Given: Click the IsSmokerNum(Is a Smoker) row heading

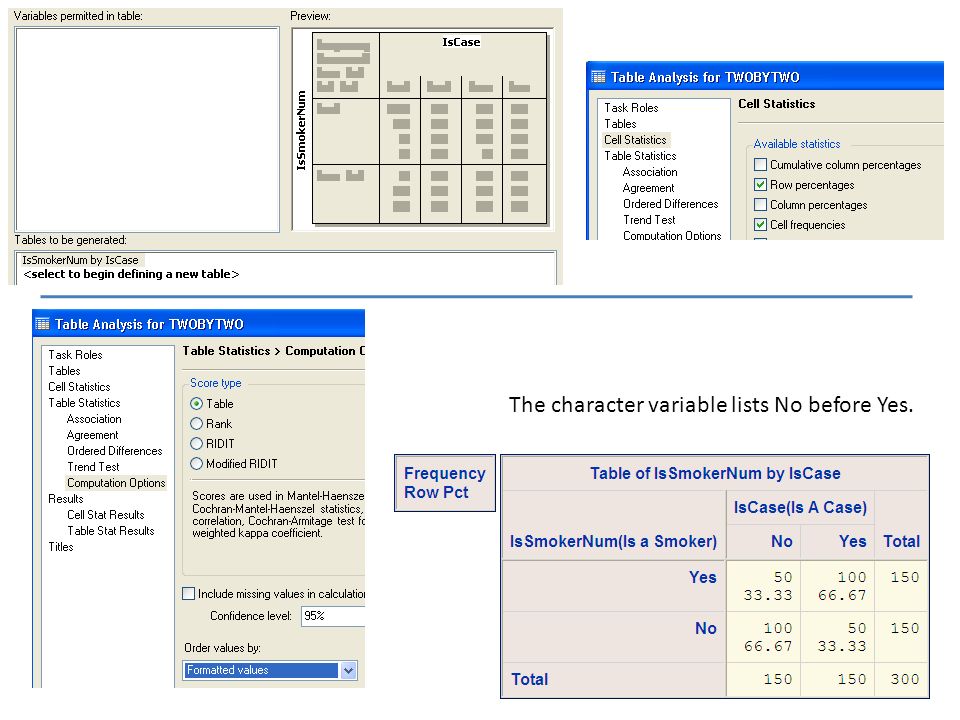Looking at the screenshot, I should coord(613,541).
